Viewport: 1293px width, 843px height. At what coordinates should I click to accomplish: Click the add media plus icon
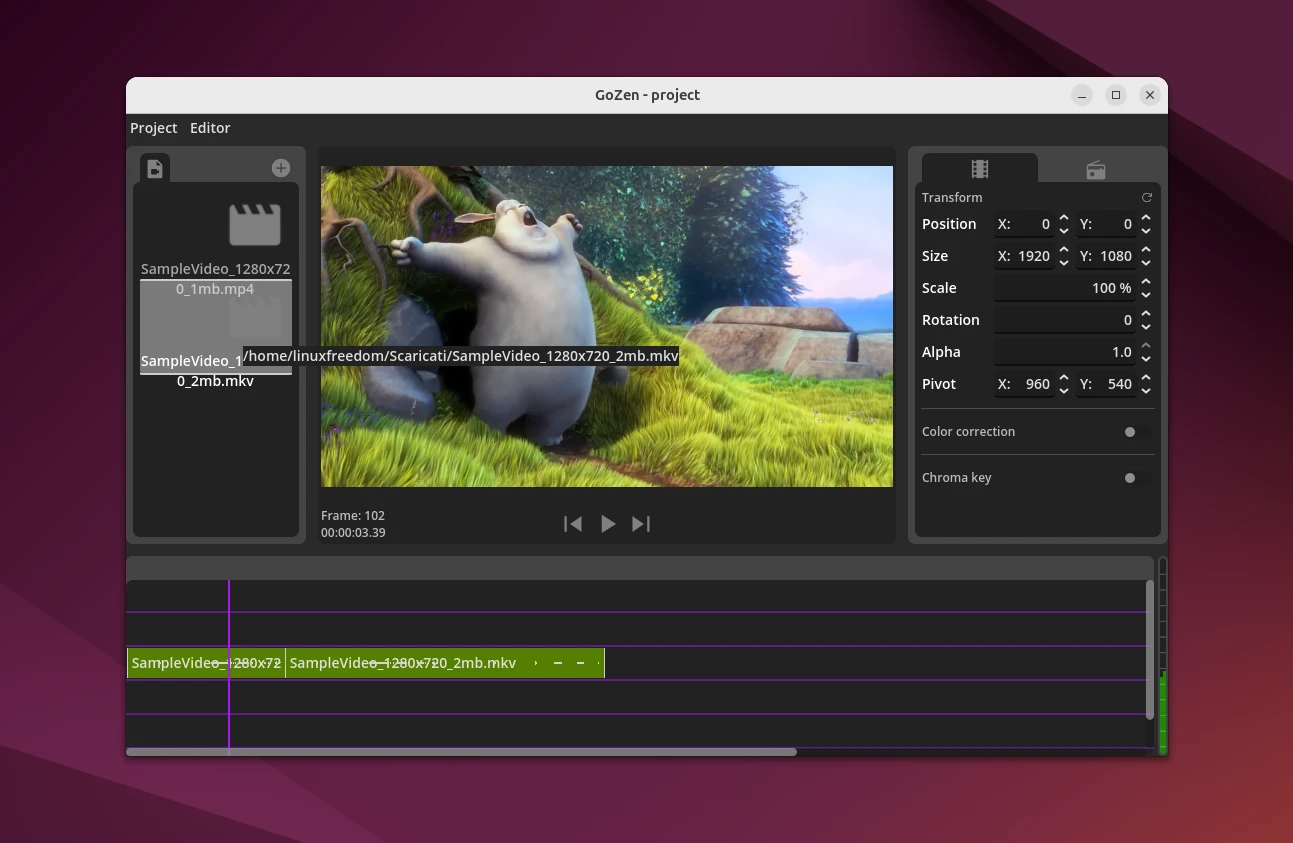click(x=281, y=168)
